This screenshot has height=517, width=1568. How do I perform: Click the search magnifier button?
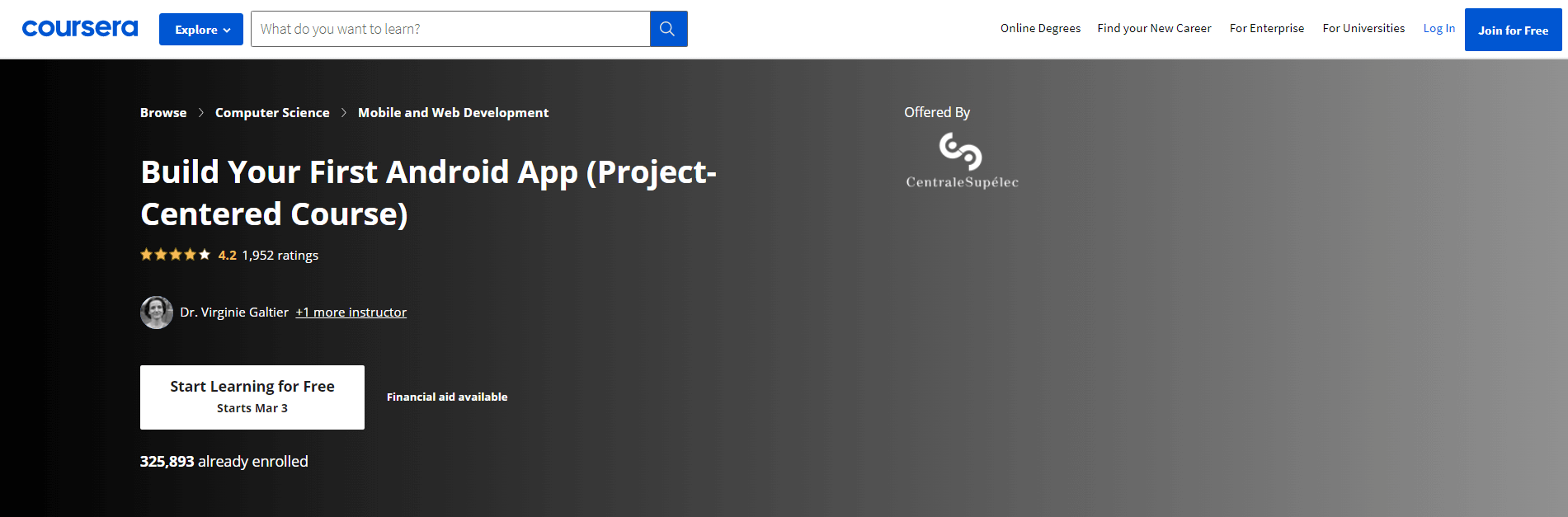point(668,29)
